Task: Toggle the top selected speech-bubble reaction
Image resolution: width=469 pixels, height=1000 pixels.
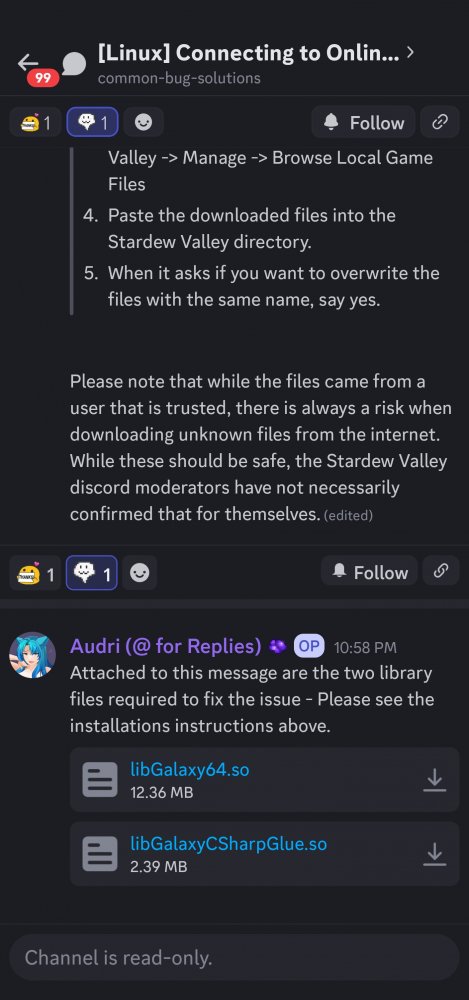Action: click(x=93, y=122)
